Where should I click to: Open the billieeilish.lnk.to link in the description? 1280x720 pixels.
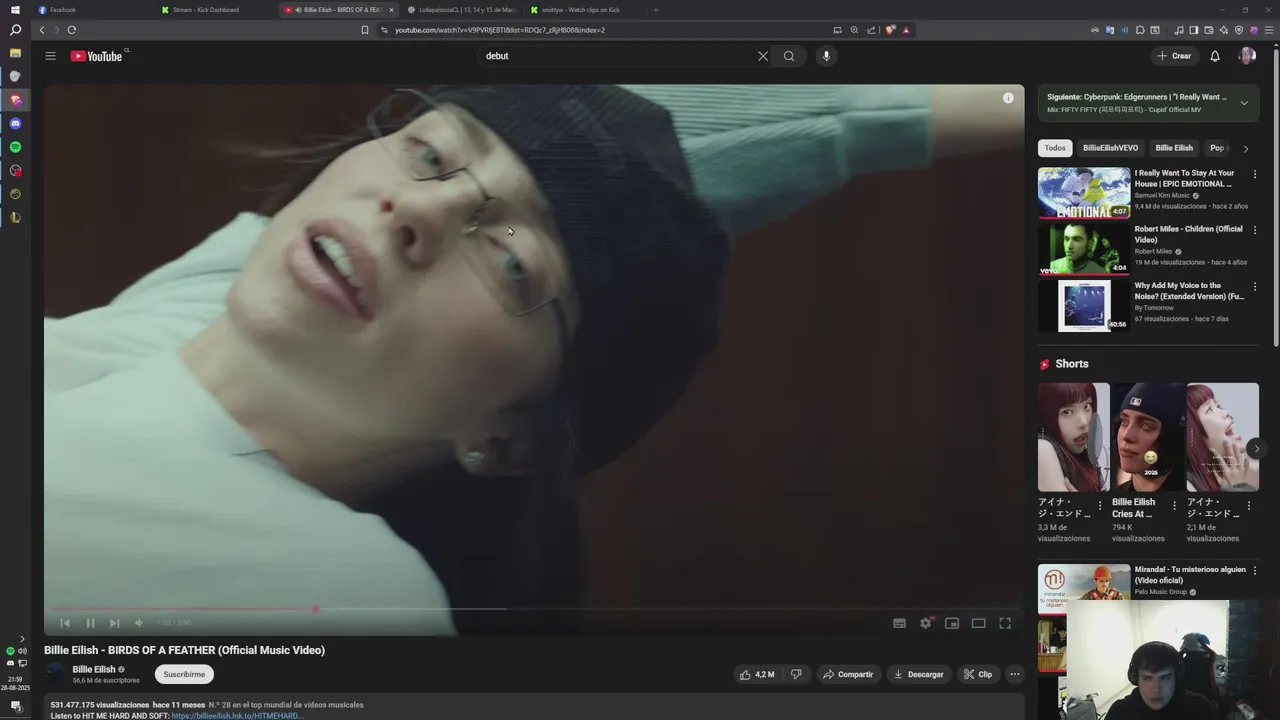coord(237,716)
